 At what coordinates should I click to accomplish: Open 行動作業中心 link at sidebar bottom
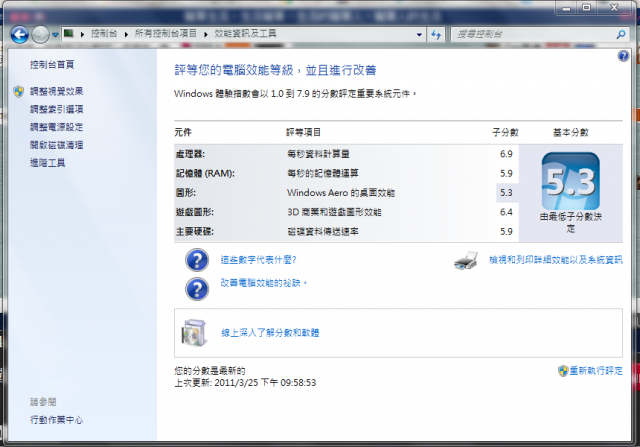click(56, 420)
